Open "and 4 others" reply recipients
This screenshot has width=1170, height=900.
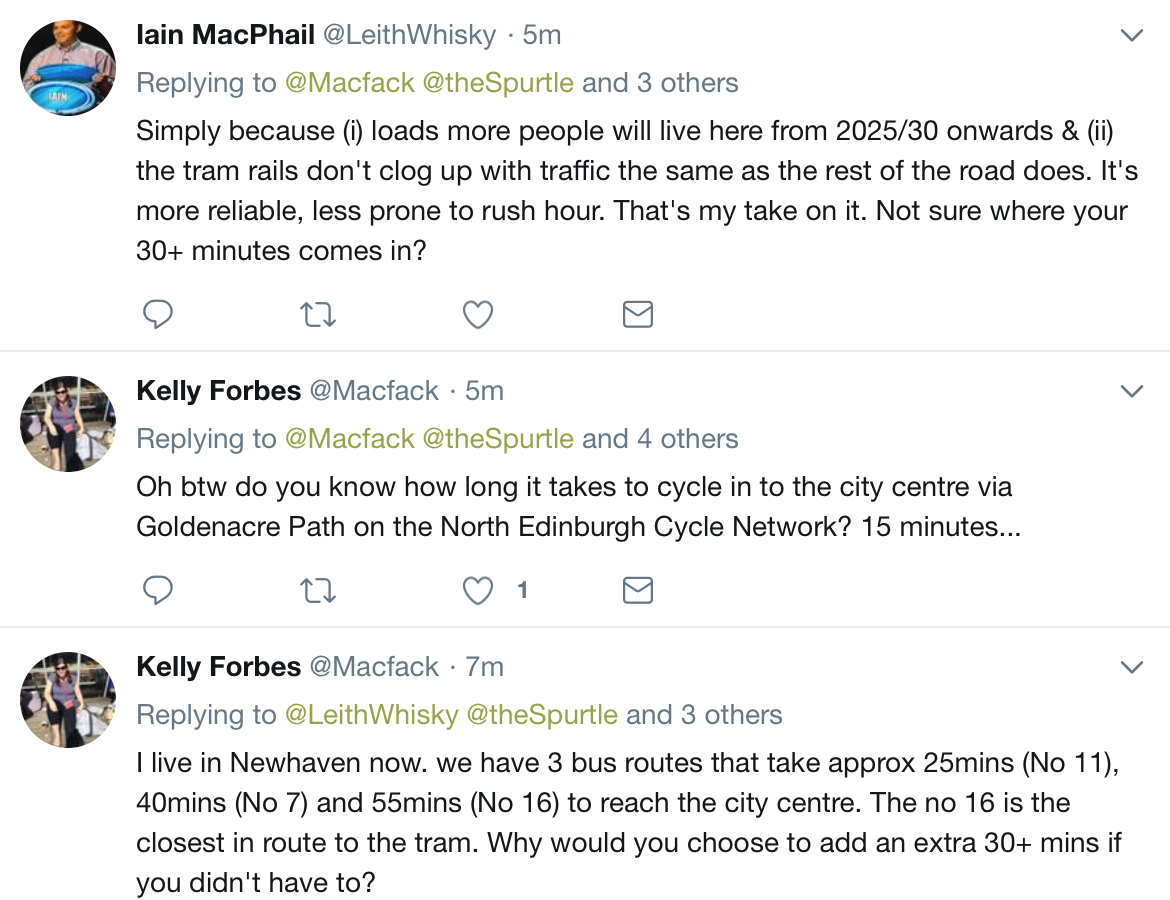coord(660,439)
